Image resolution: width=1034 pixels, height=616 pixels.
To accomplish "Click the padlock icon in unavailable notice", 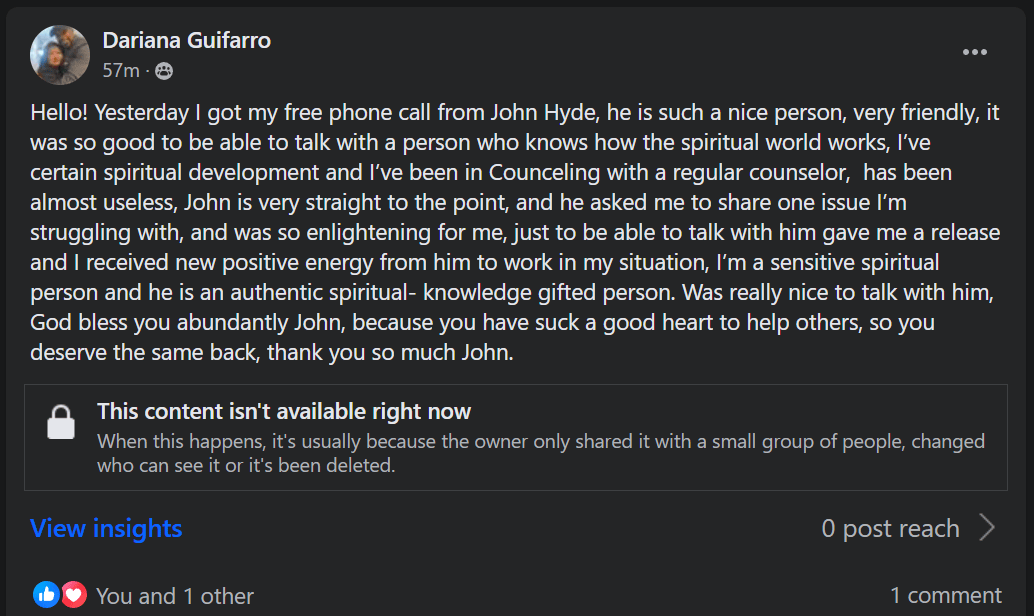I will coord(61,422).
